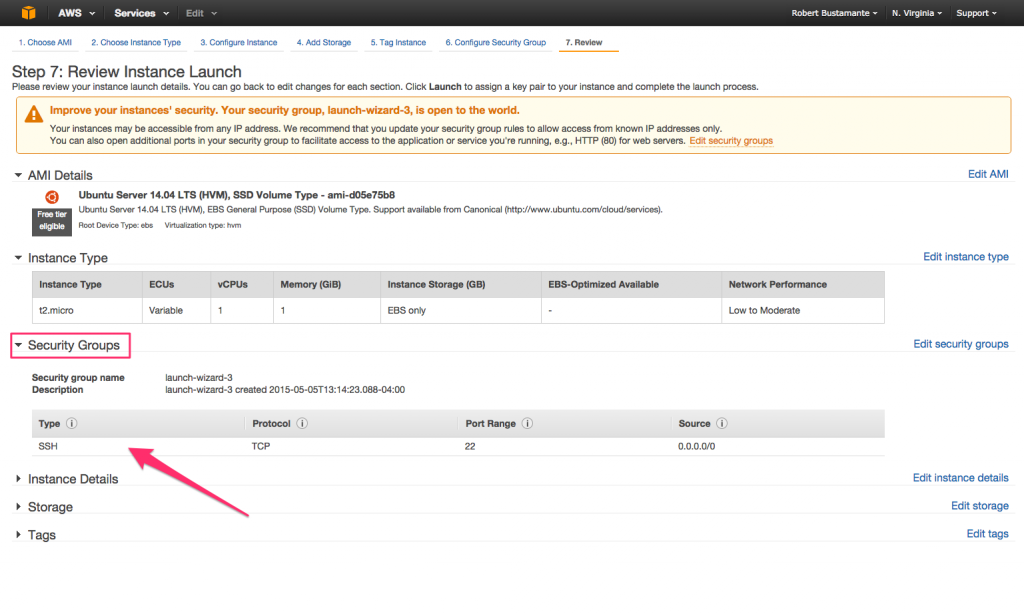Click the security group name launch-wizard-3
Screen dimensions: 1024x614
[x=199, y=378]
